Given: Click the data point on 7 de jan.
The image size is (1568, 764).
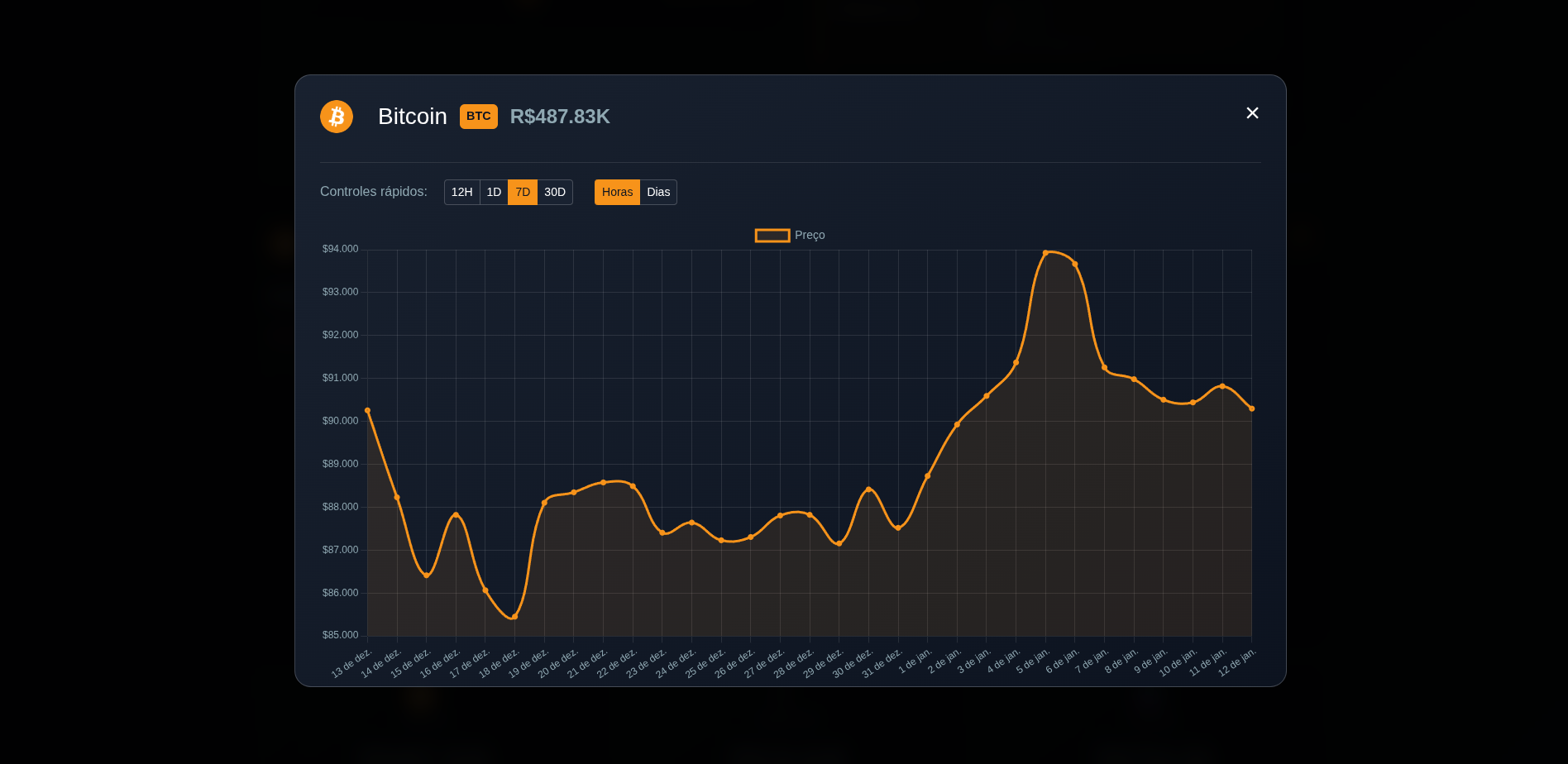Looking at the screenshot, I should (x=1104, y=368).
